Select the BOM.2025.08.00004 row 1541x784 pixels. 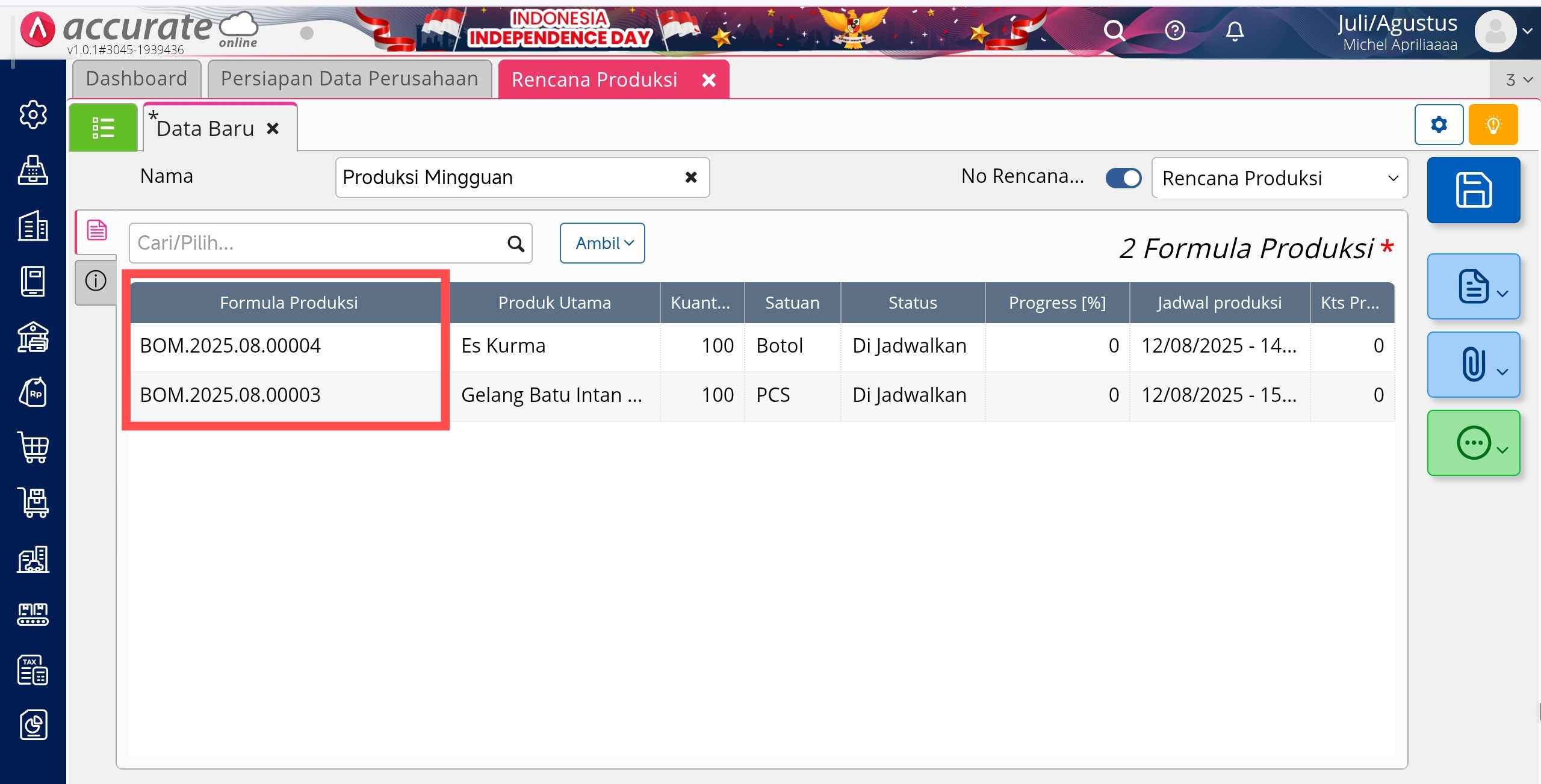coord(231,346)
